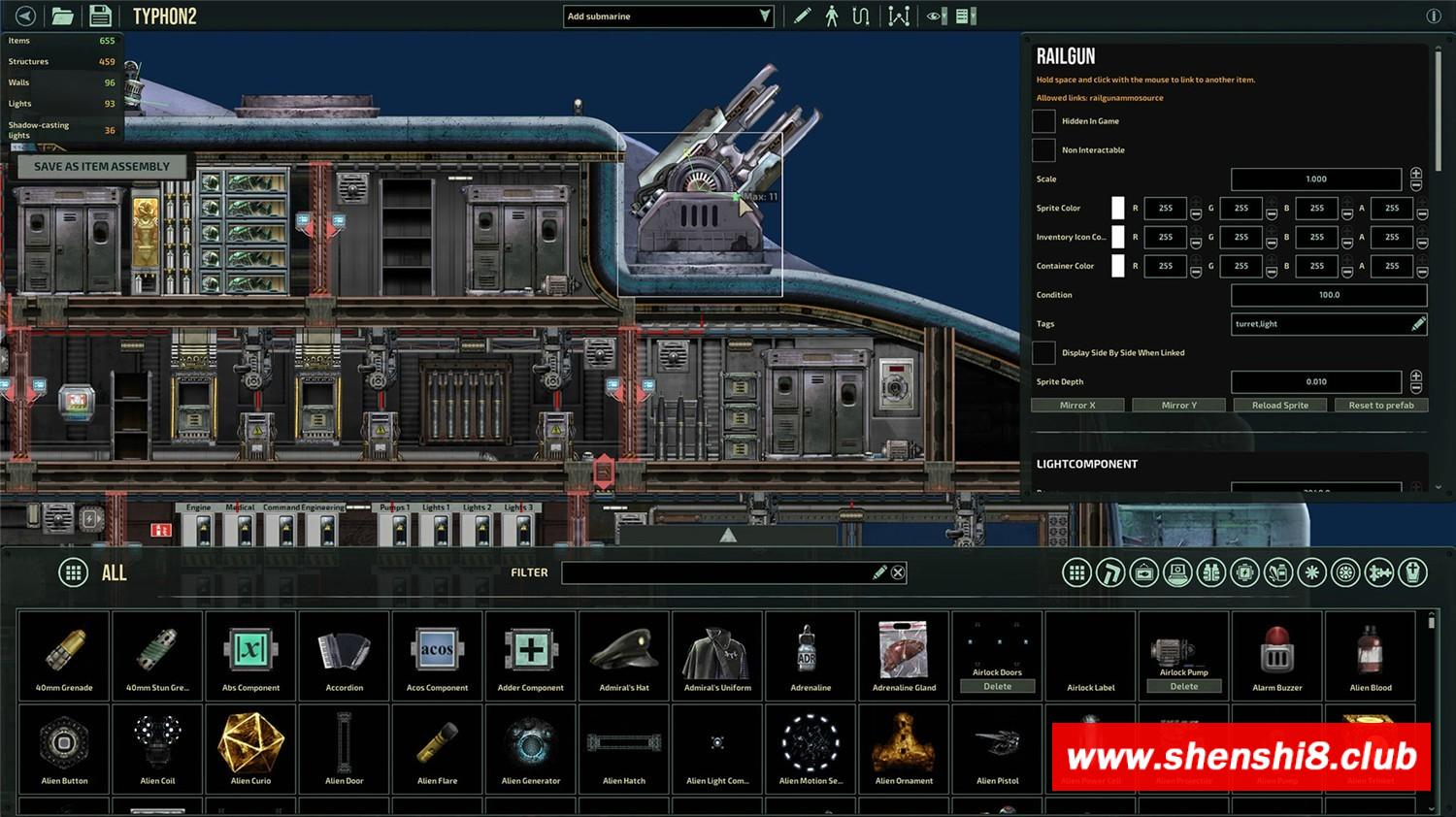Select the 40mm Grenade item
The height and width of the screenshot is (817, 1456).
coord(64,655)
